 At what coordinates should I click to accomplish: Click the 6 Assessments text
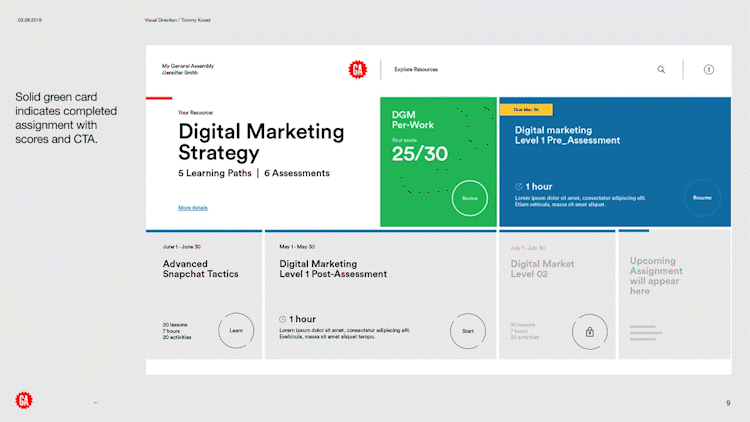(297, 173)
